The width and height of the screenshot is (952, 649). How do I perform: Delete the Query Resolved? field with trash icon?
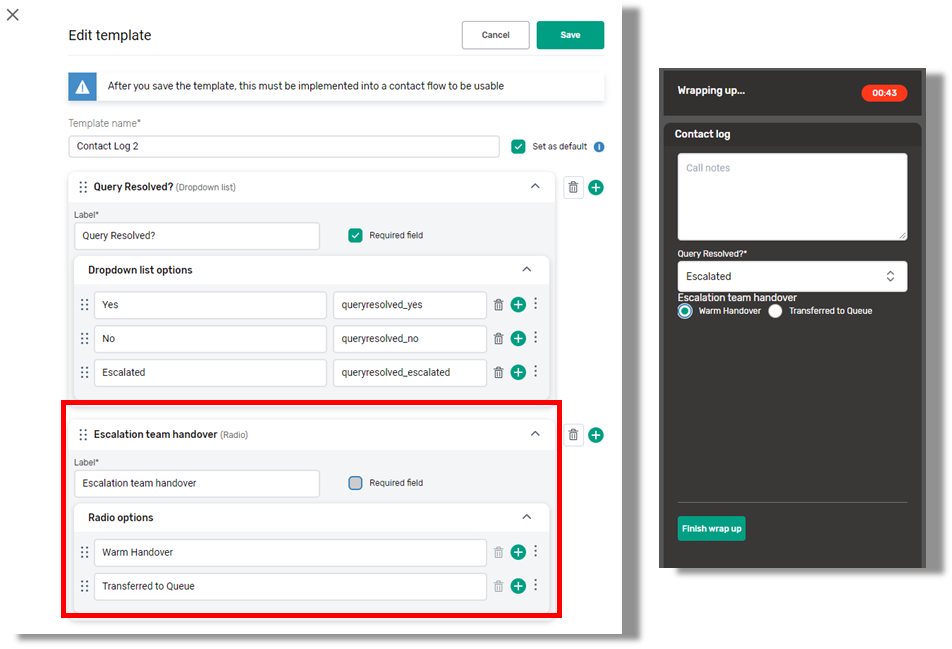(x=573, y=187)
